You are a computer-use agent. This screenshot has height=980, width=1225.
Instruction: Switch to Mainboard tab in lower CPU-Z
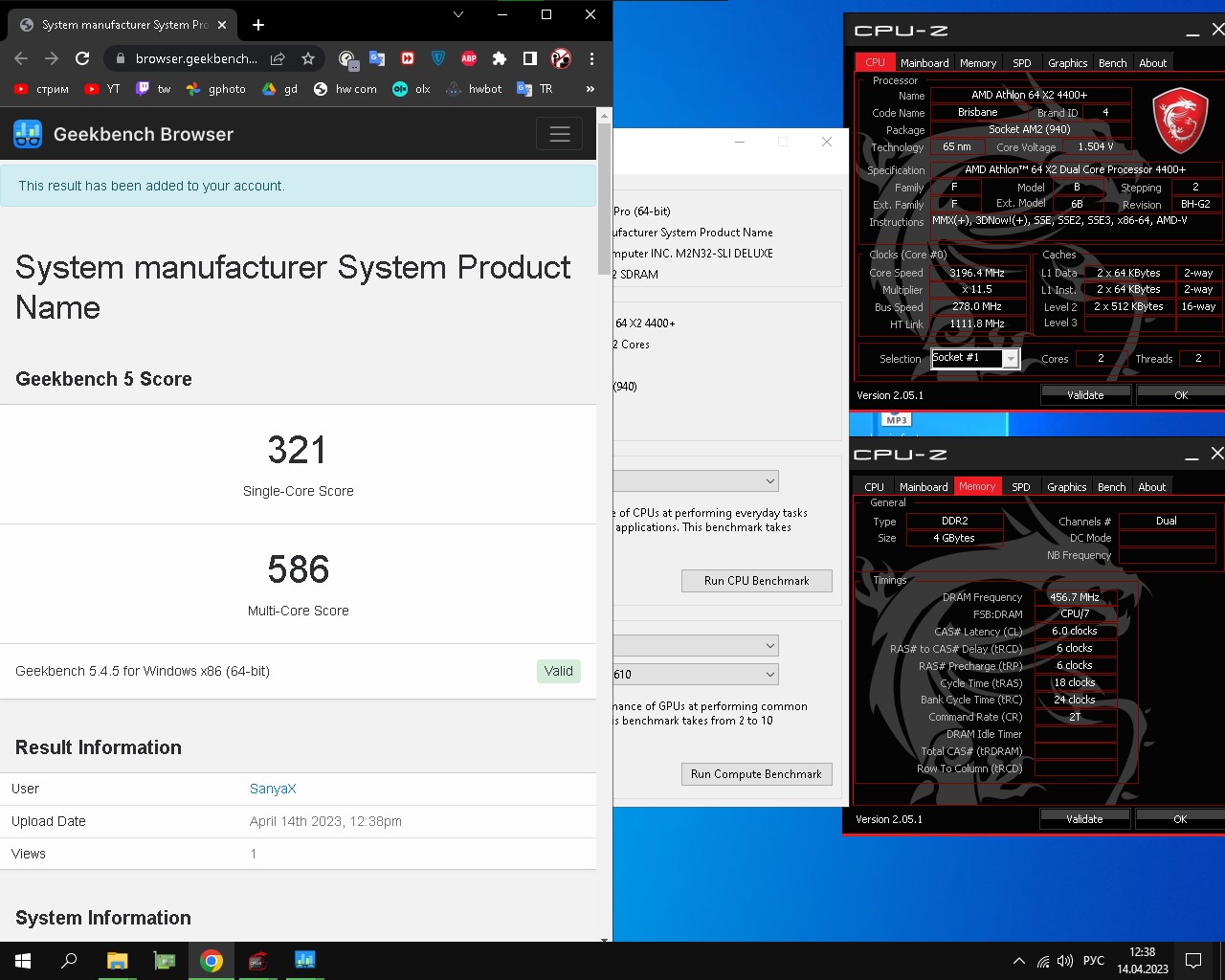[924, 487]
